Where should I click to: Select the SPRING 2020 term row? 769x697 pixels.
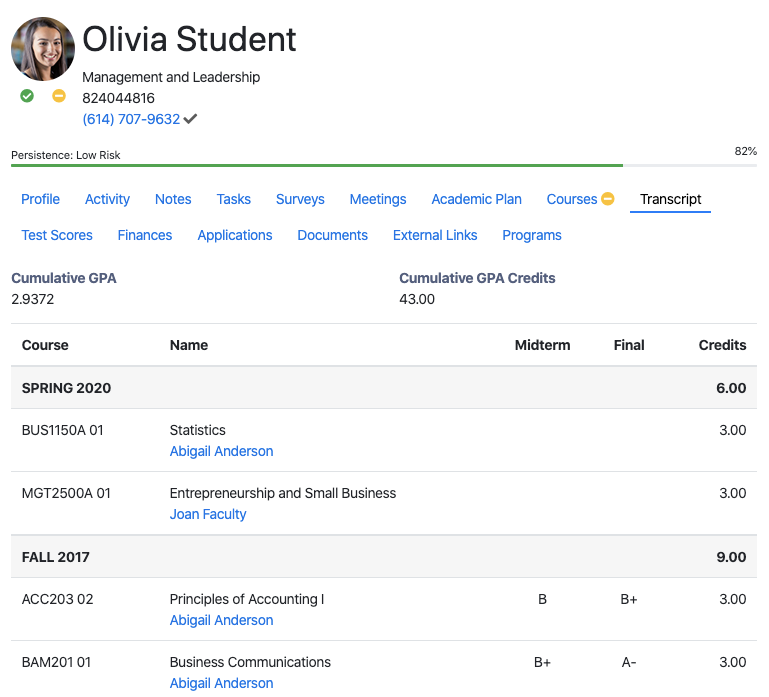tap(384, 387)
